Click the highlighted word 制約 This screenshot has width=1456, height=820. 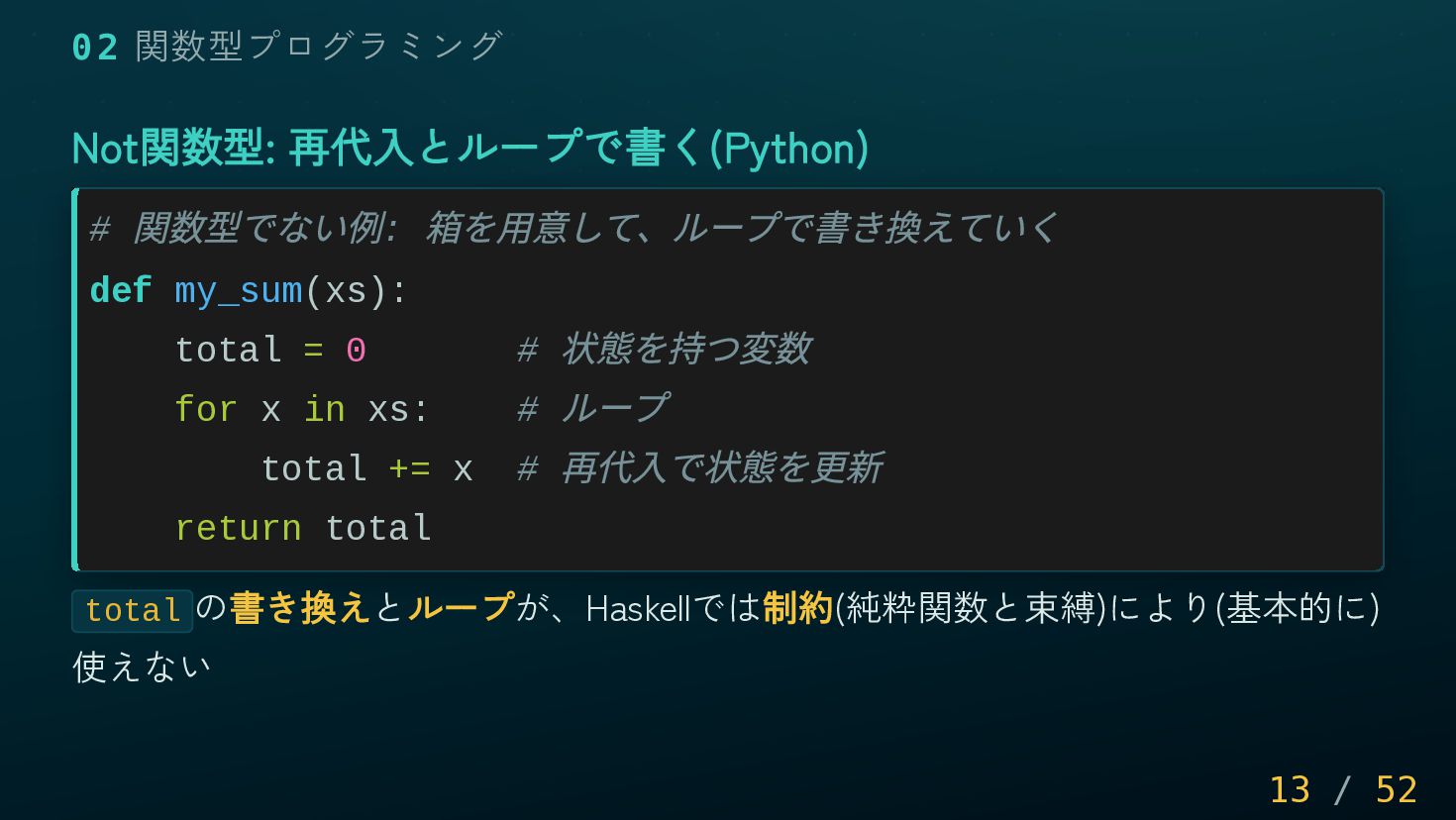[797, 608]
